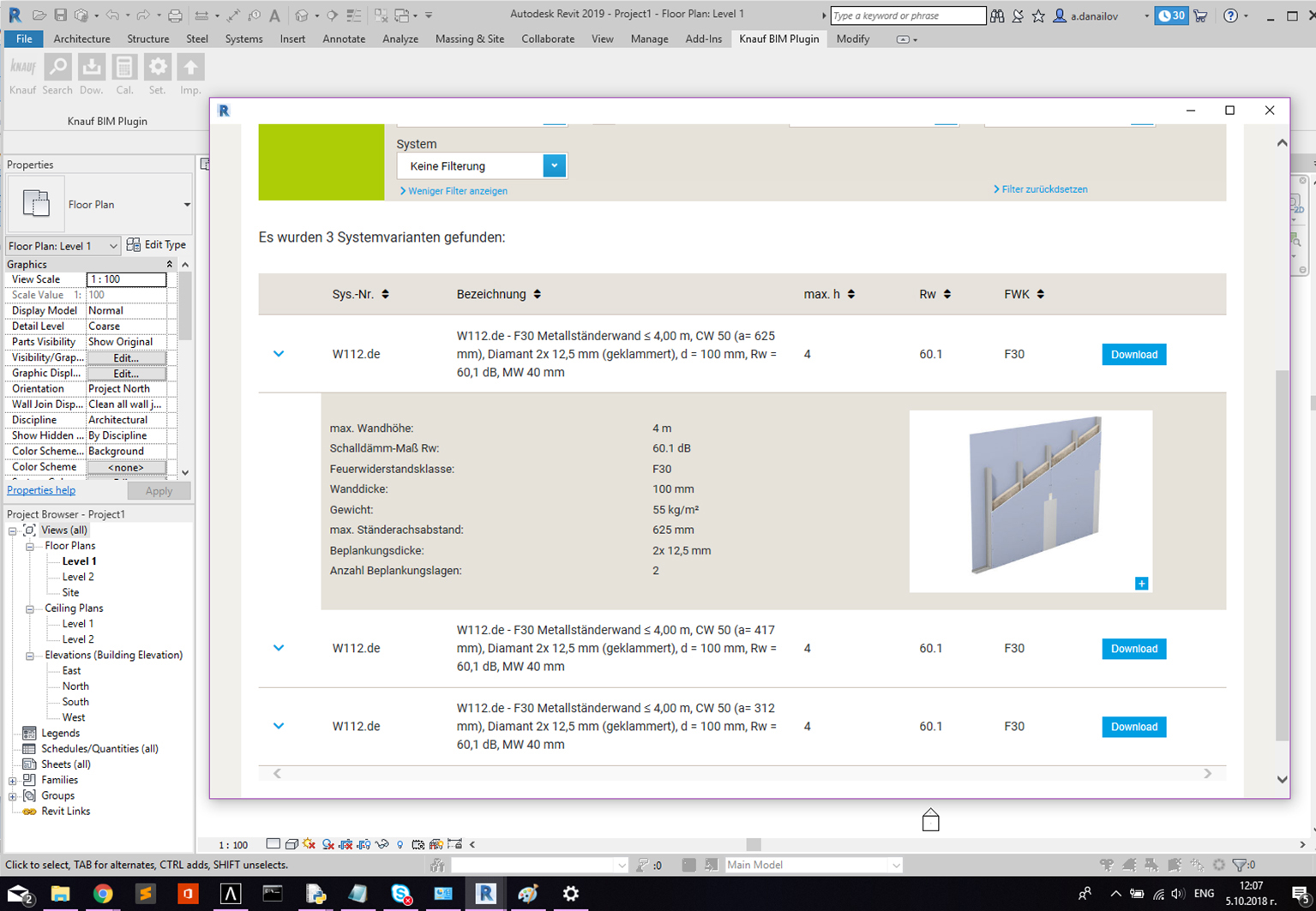The height and width of the screenshot is (911, 1316).
Task: Click Edit Type button
Action: point(156,245)
